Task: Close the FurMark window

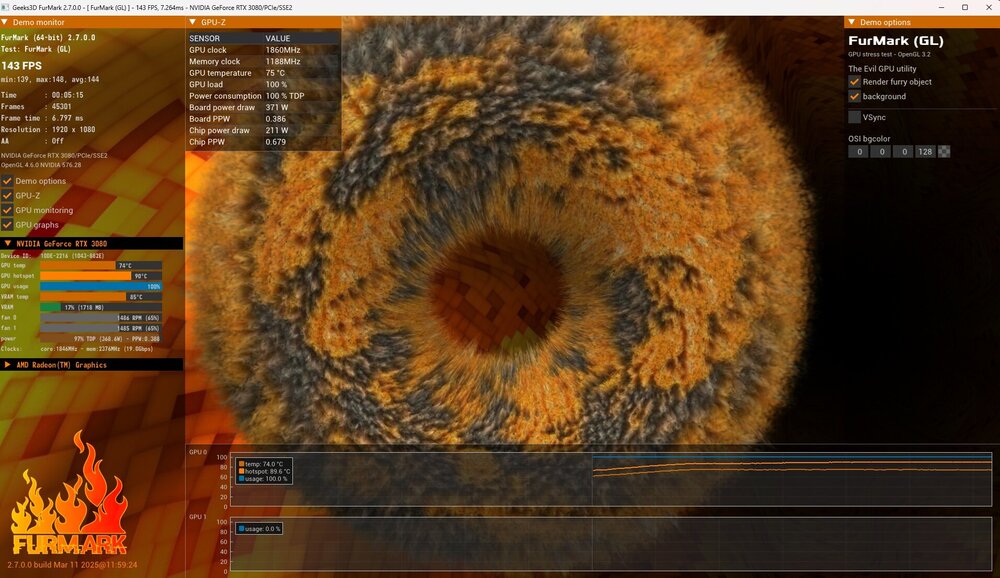Action: pos(989,8)
